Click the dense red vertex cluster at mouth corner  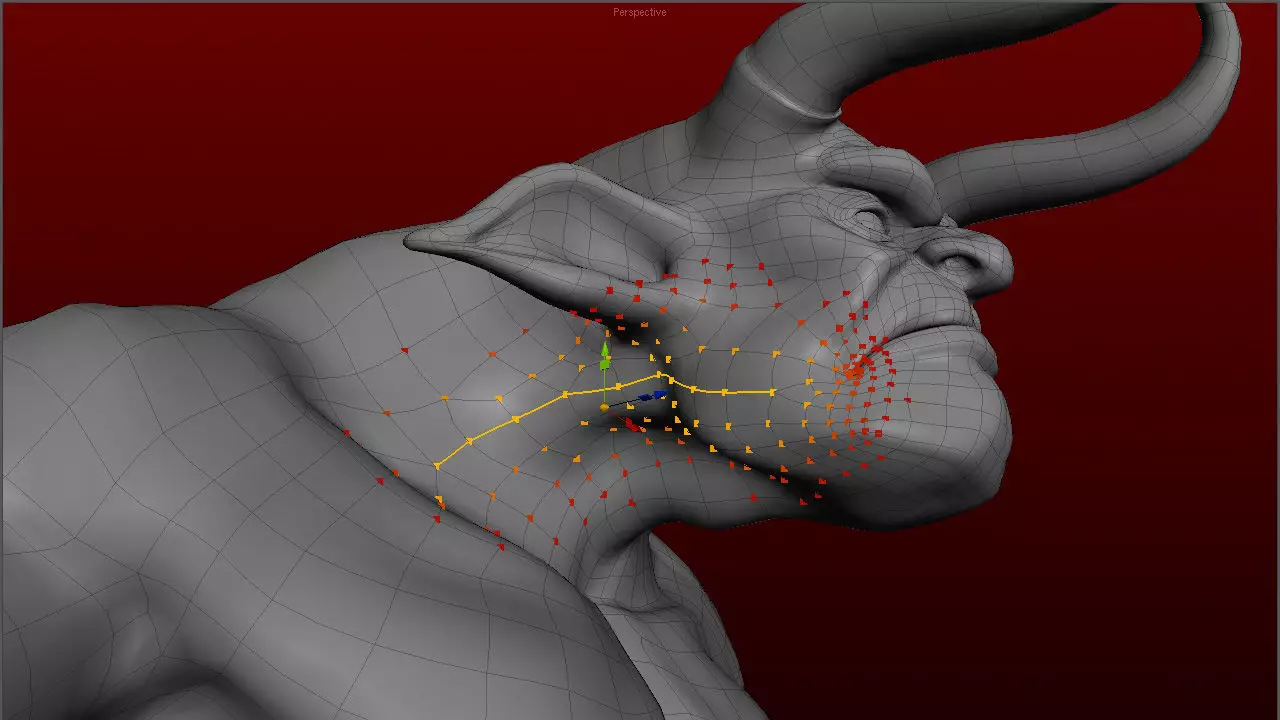click(x=855, y=371)
